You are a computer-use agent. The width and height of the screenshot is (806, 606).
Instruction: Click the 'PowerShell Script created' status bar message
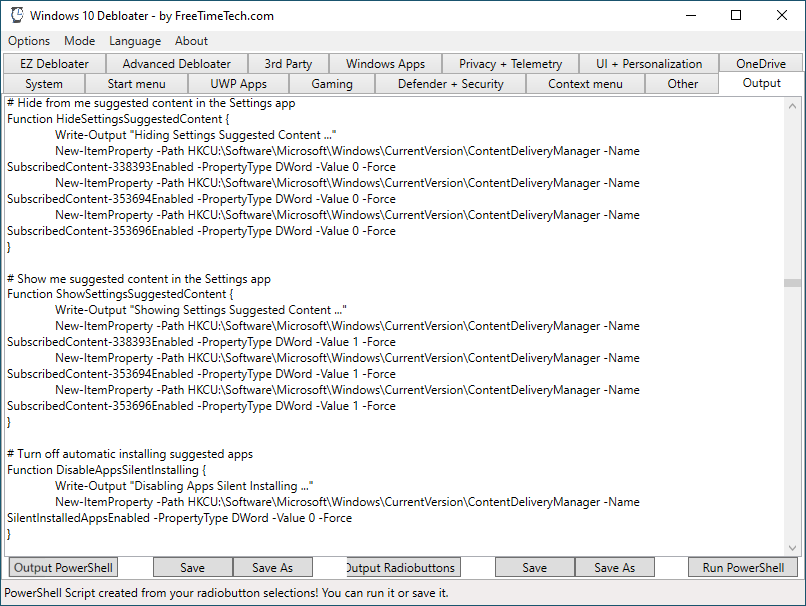point(226,593)
